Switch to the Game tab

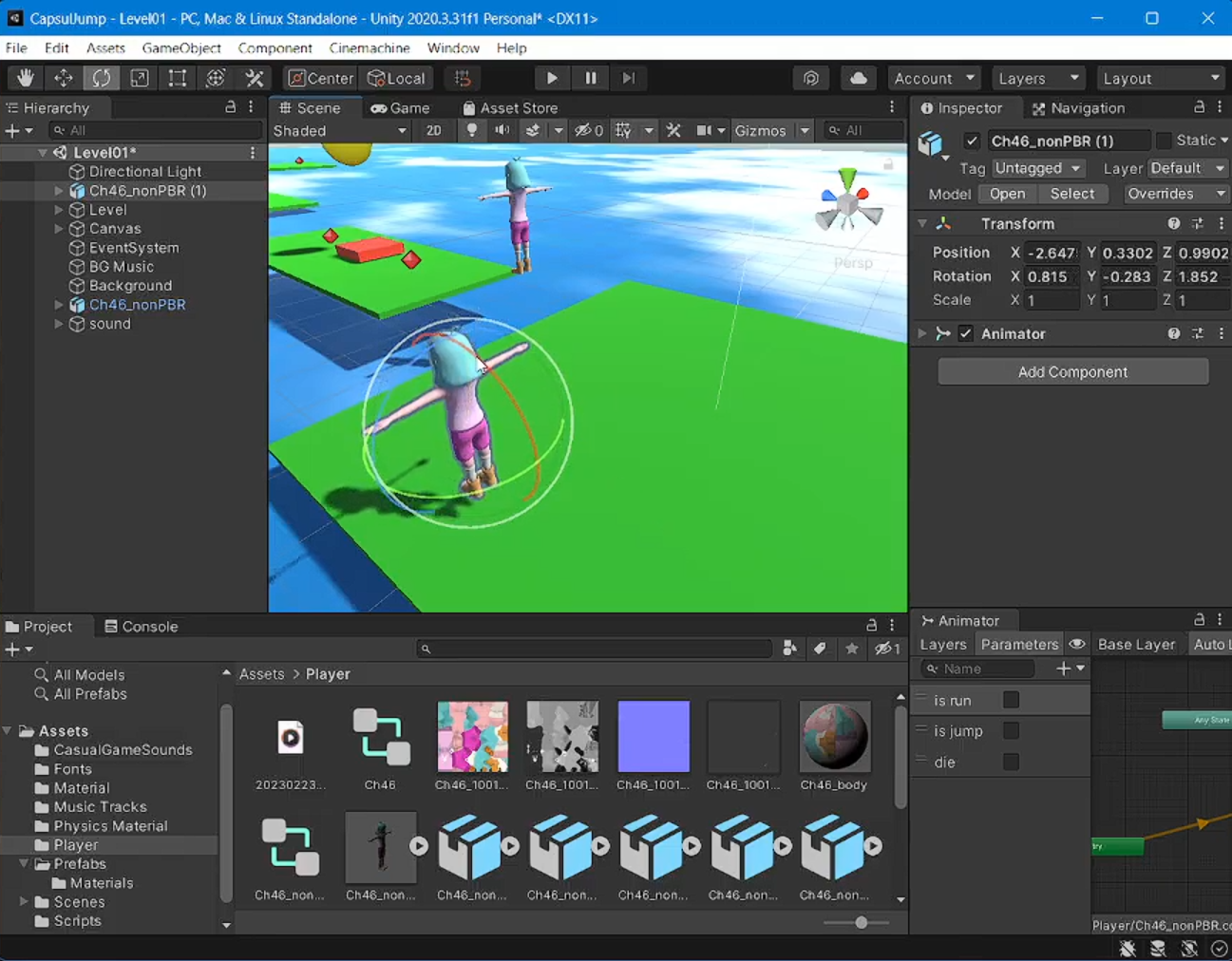tap(400, 108)
